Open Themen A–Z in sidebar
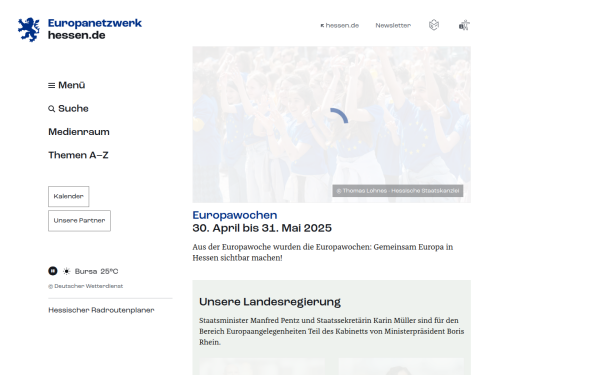The height and width of the screenshot is (375, 600). 78,155
